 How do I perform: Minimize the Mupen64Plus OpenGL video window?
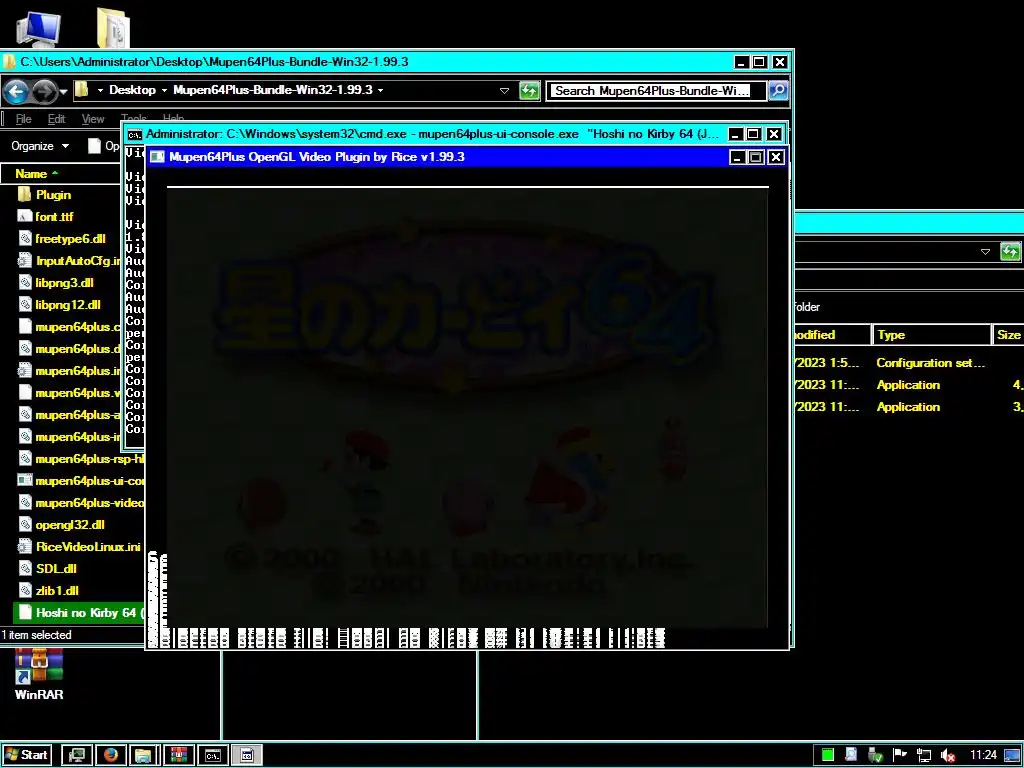coord(737,157)
